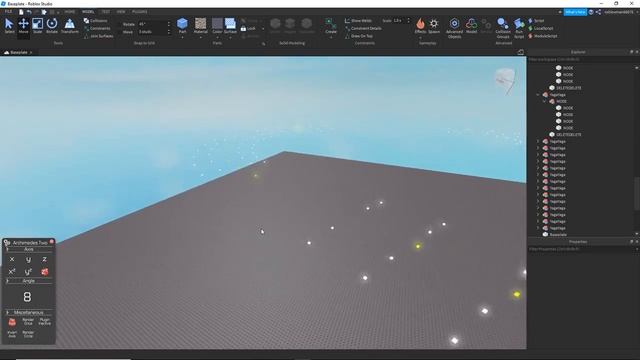Select the Z axis in Archimedes Two
640x360 pixels.
(x=44, y=259)
